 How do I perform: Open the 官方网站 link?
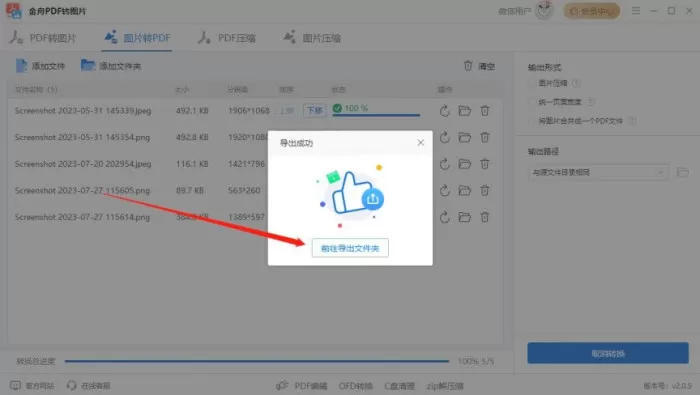[33, 386]
